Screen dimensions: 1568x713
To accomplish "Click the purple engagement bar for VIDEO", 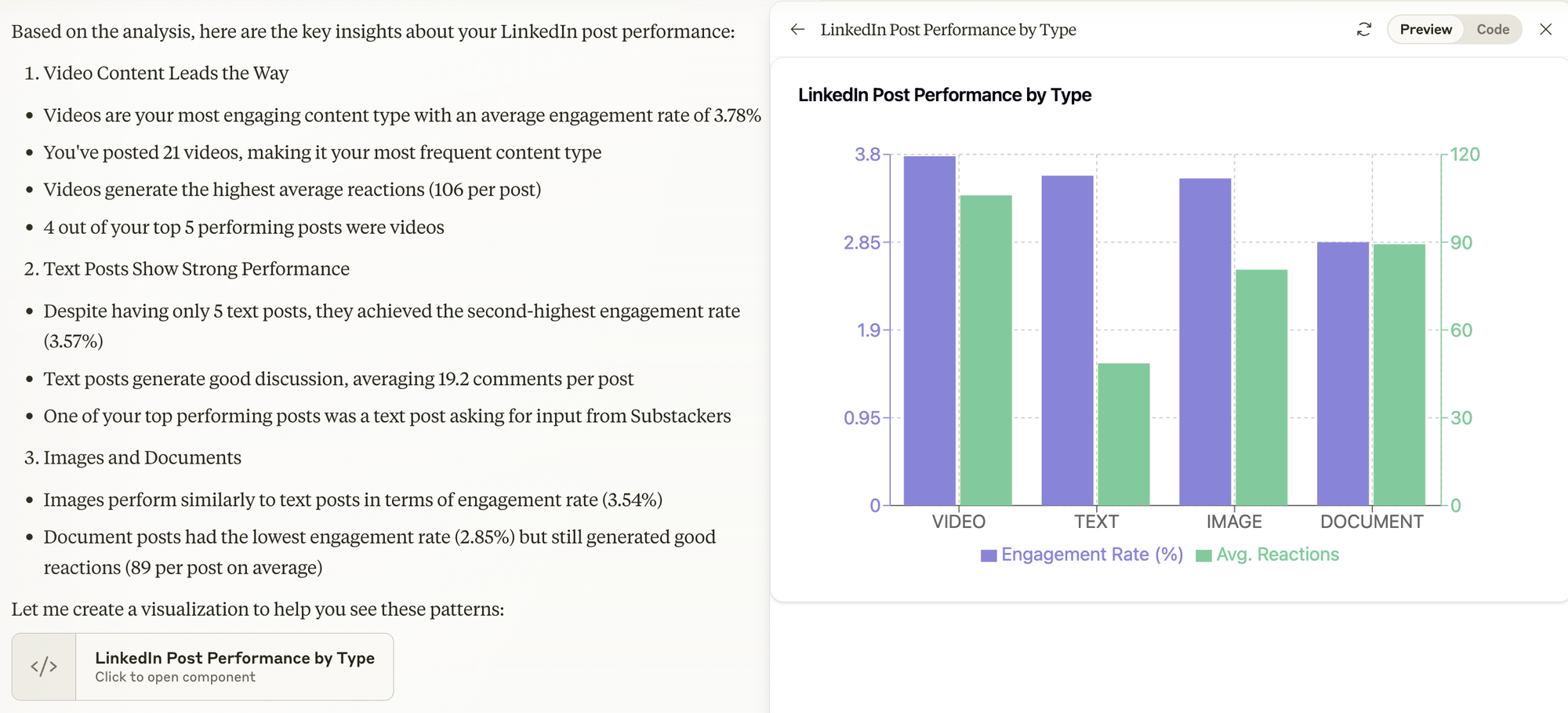I will point(929,330).
